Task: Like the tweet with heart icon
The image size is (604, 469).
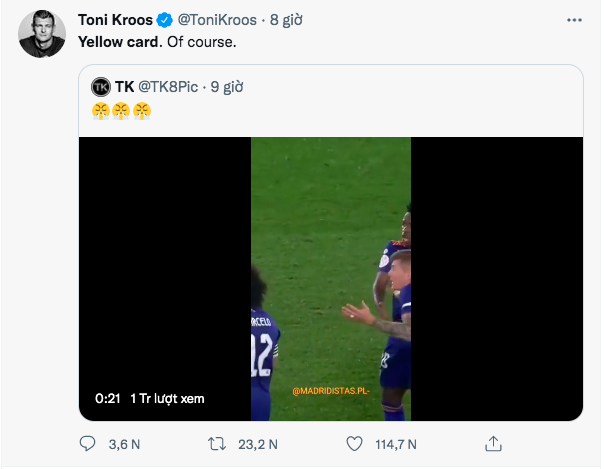Action: (x=354, y=444)
